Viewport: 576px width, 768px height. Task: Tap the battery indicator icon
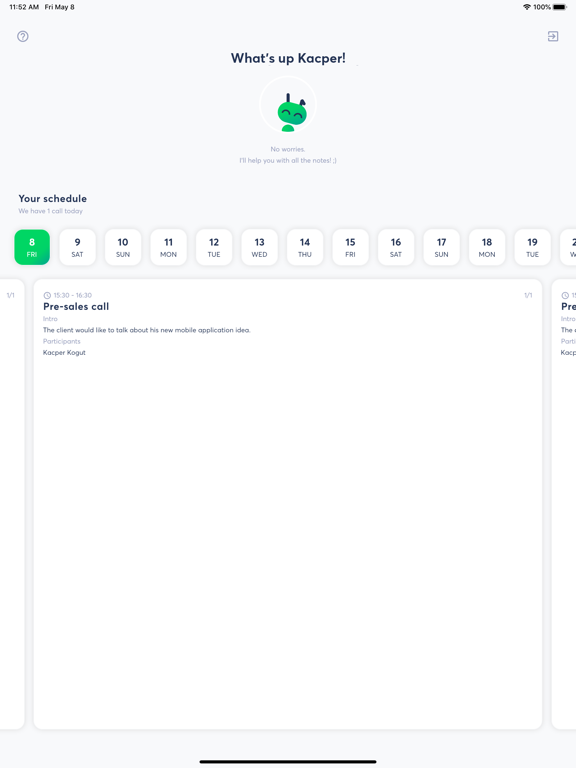[x=560, y=7]
